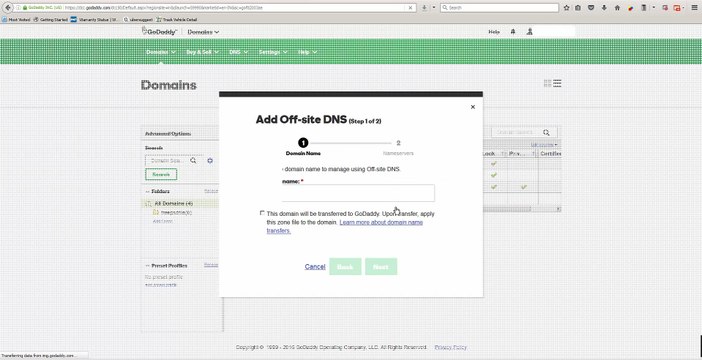
Task: Open the ubersuggest bookmark
Action: [x=138, y=20]
